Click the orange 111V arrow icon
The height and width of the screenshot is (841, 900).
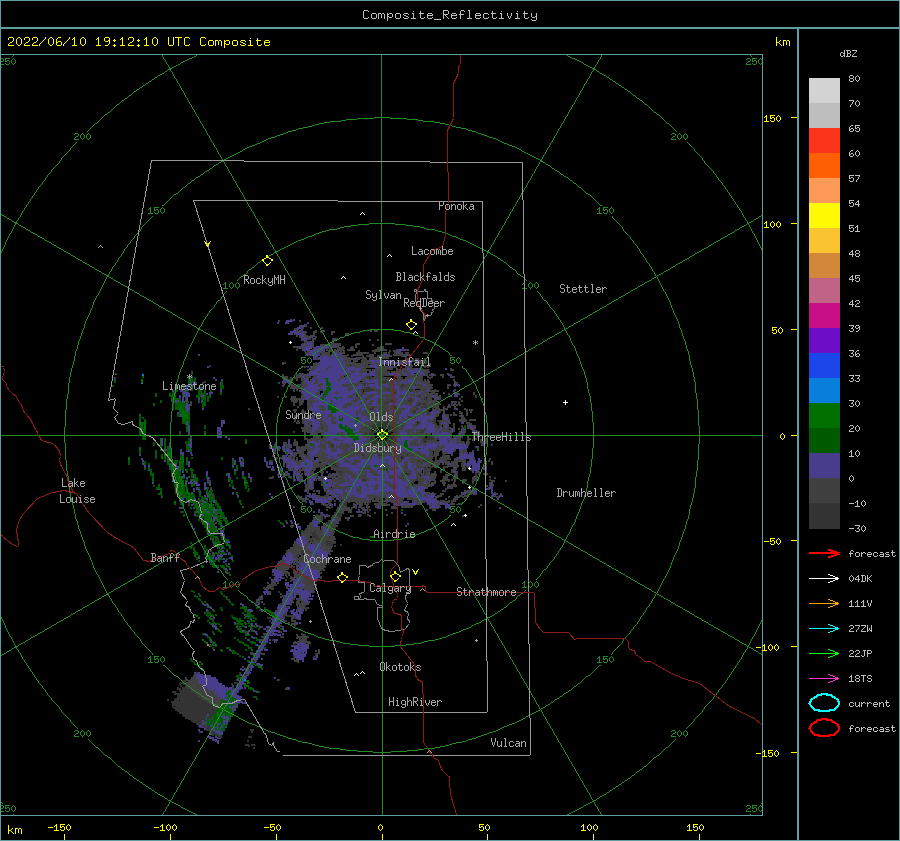pos(824,603)
